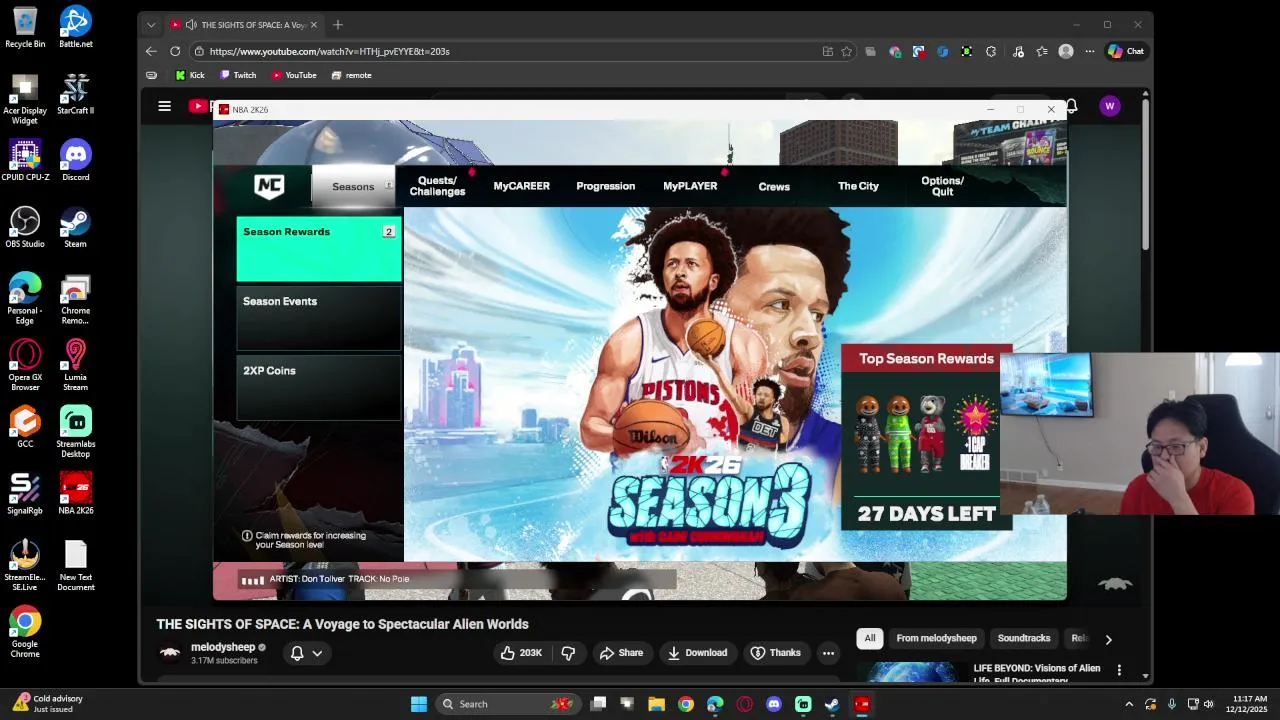Open the tab search dropdown arrow
Image resolution: width=1280 pixels, height=720 pixels.
pos(151,25)
